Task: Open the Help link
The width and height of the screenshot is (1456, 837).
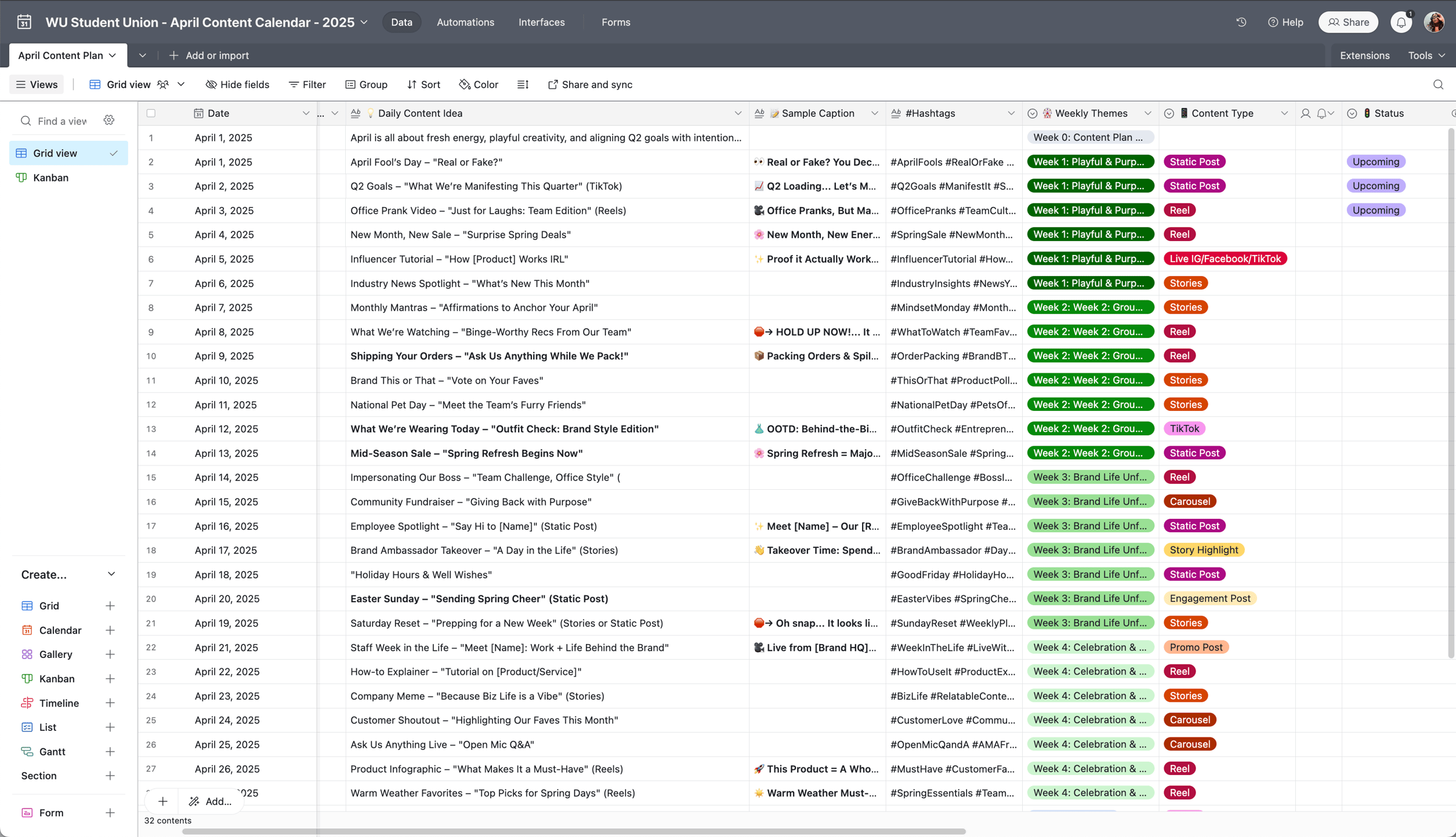Action: pos(1285,22)
